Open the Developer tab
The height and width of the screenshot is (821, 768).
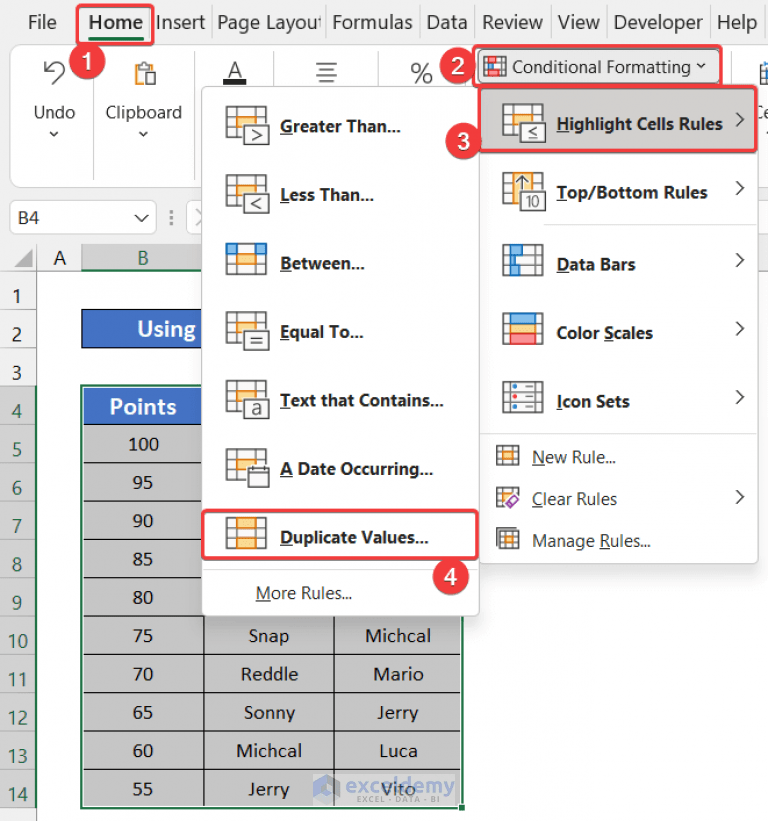pyautogui.click(x=658, y=23)
